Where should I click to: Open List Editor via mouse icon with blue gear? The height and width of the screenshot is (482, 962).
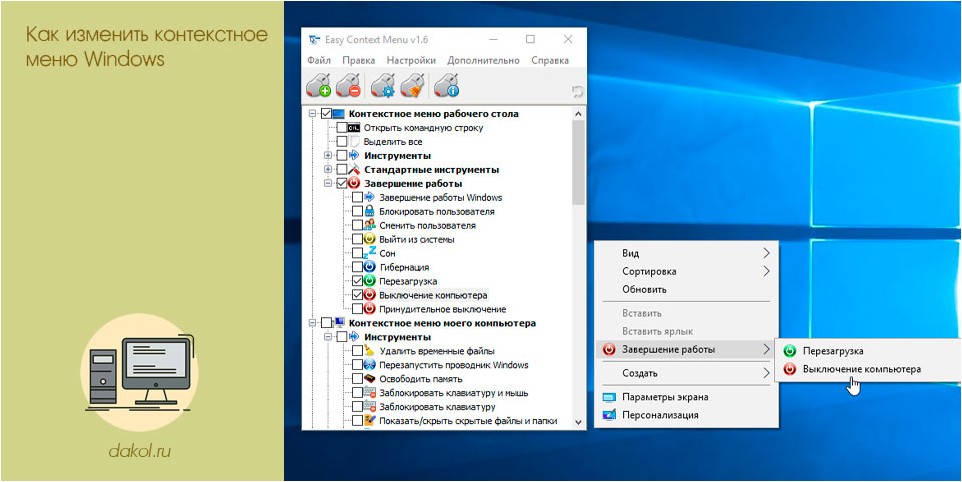[x=383, y=85]
